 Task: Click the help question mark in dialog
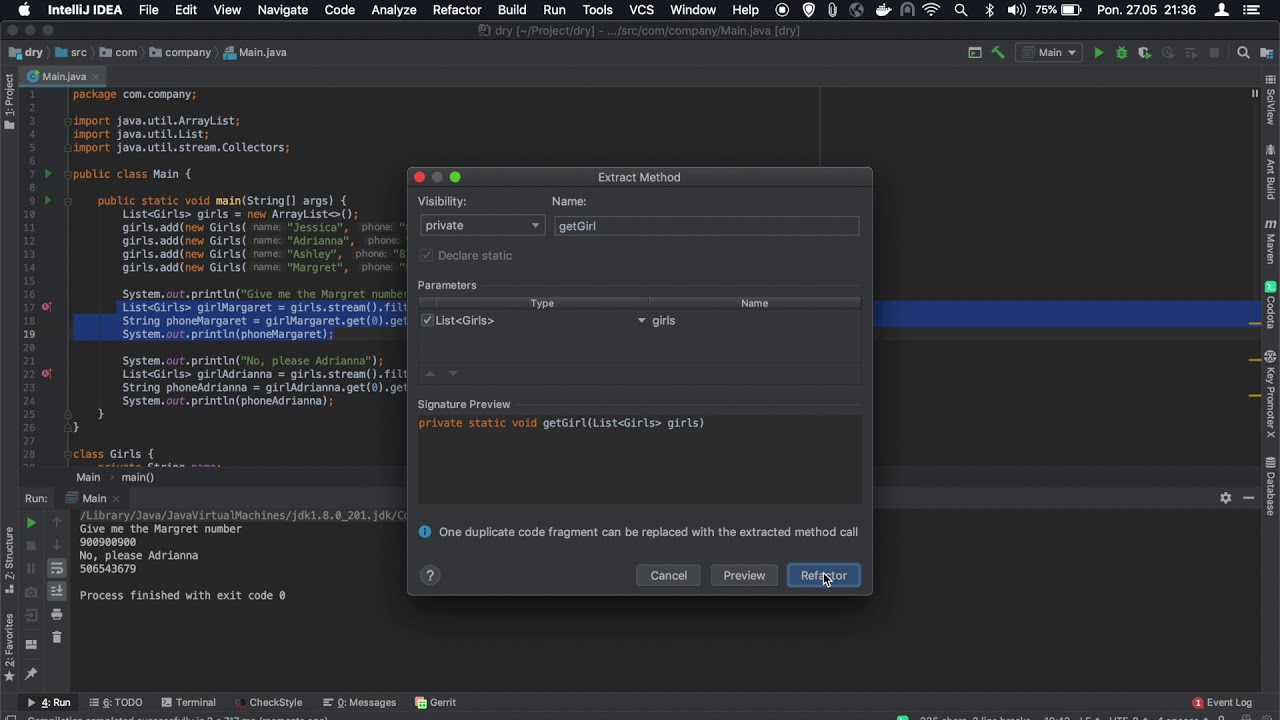tap(430, 575)
